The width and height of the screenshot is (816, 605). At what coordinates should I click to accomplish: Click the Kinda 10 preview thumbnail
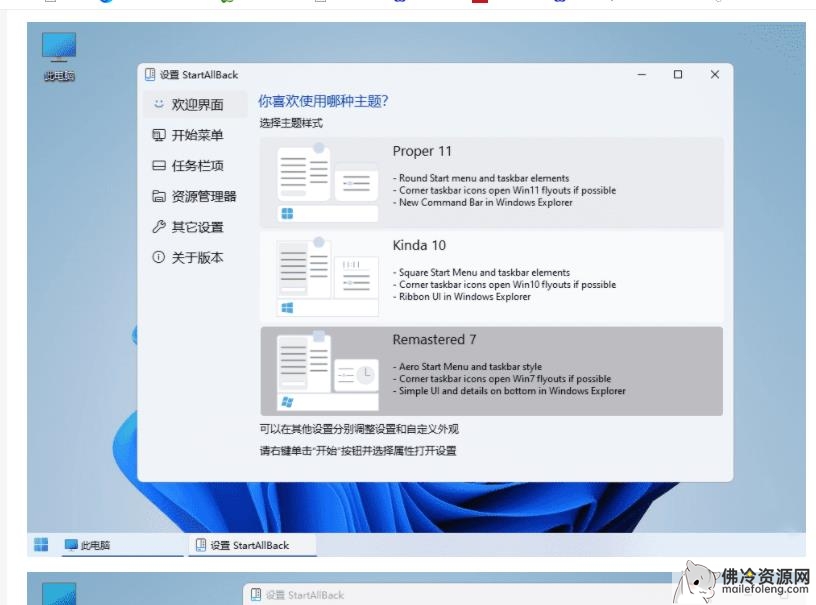point(327,278)
